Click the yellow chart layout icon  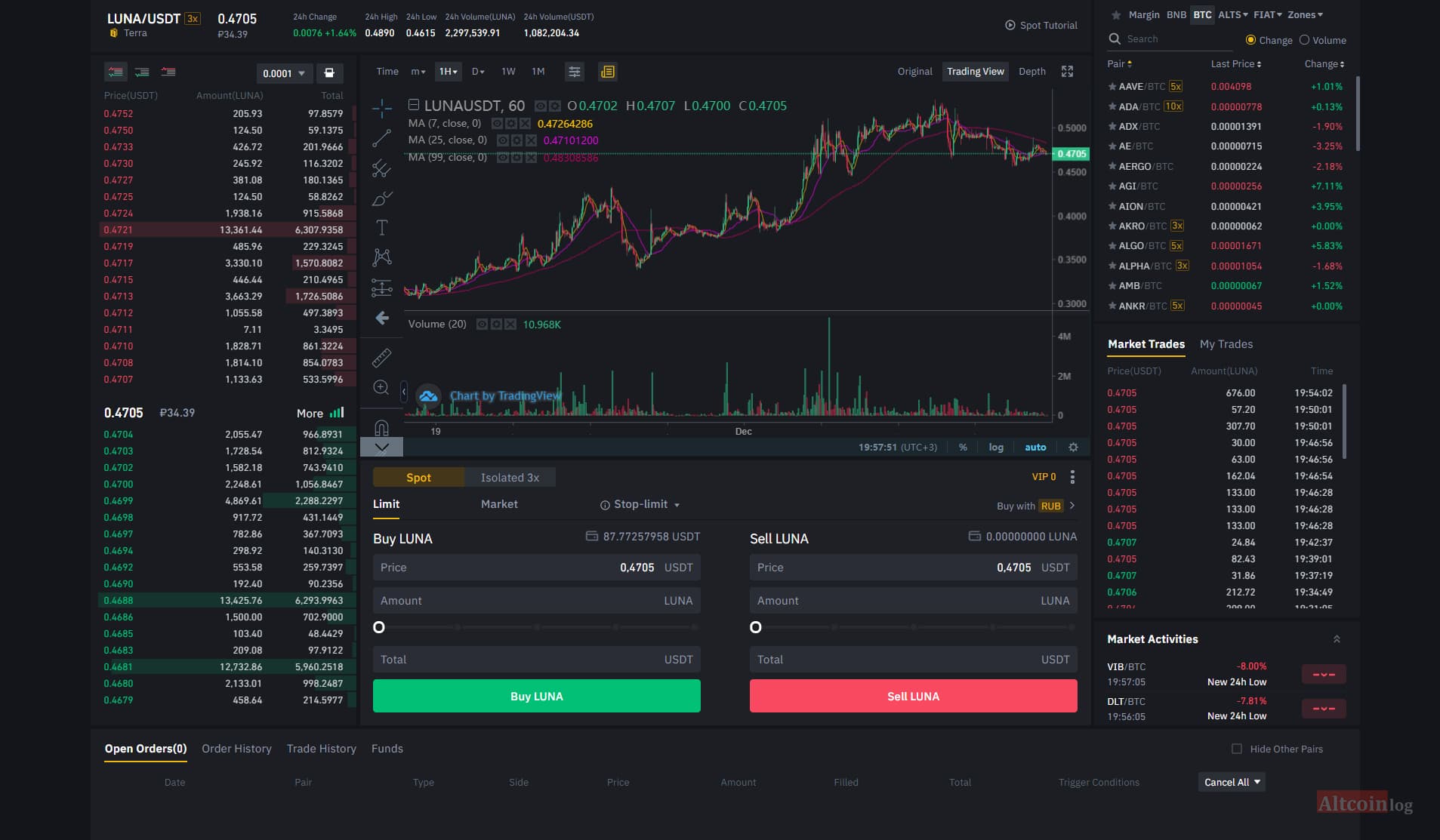[608, 72]
